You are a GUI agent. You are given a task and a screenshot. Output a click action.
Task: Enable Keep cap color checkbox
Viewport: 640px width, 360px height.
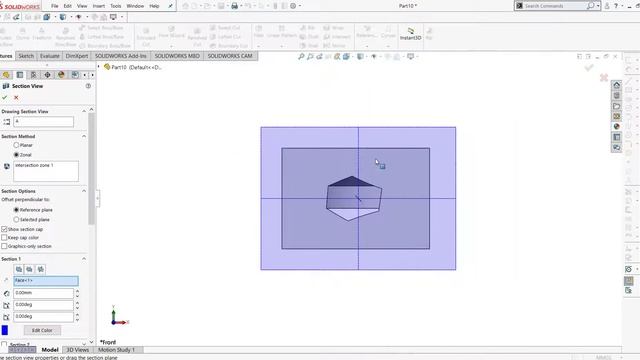click(x=4, y=237)
